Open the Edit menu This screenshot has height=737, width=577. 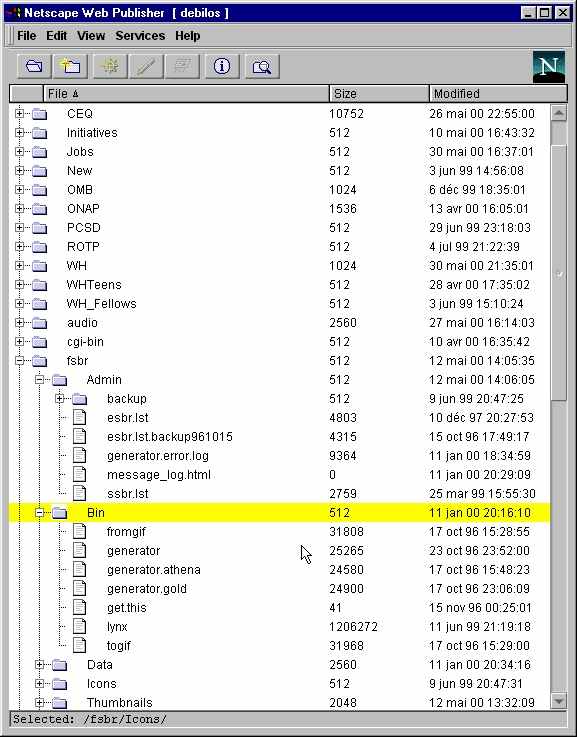point(56,36)
